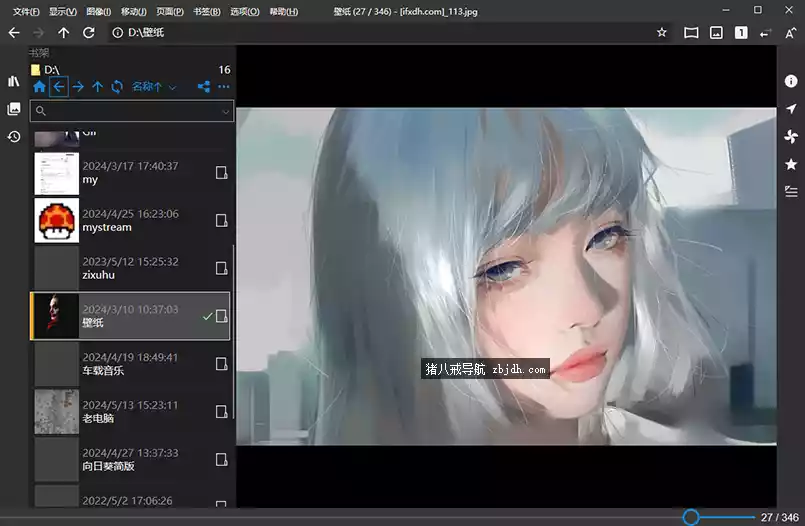Open the playlist panel icon
Screen dimensions: 805x526
coord(791,192)
